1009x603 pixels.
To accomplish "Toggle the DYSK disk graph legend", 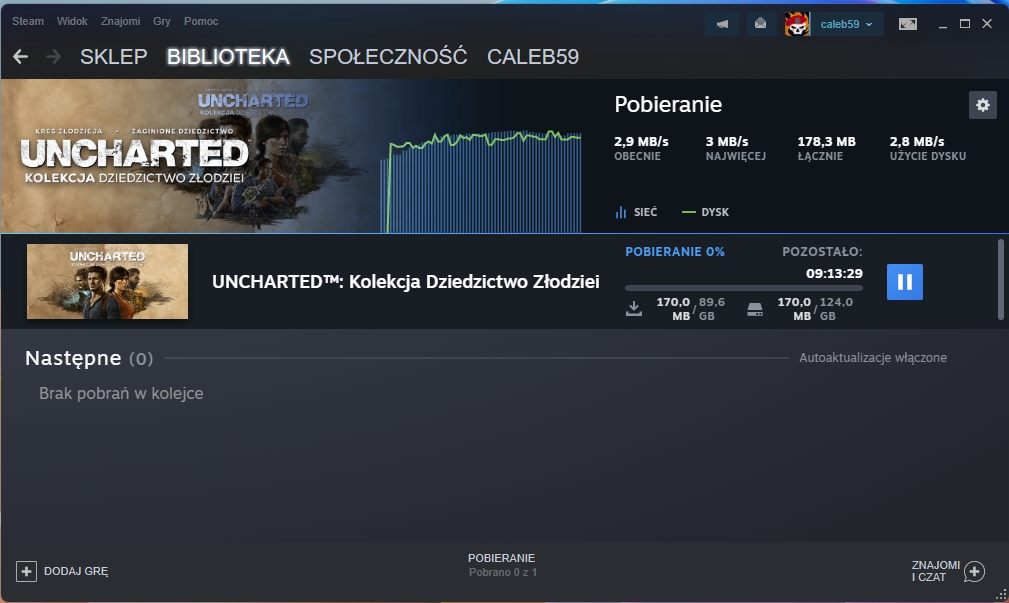I will (705, 212).
